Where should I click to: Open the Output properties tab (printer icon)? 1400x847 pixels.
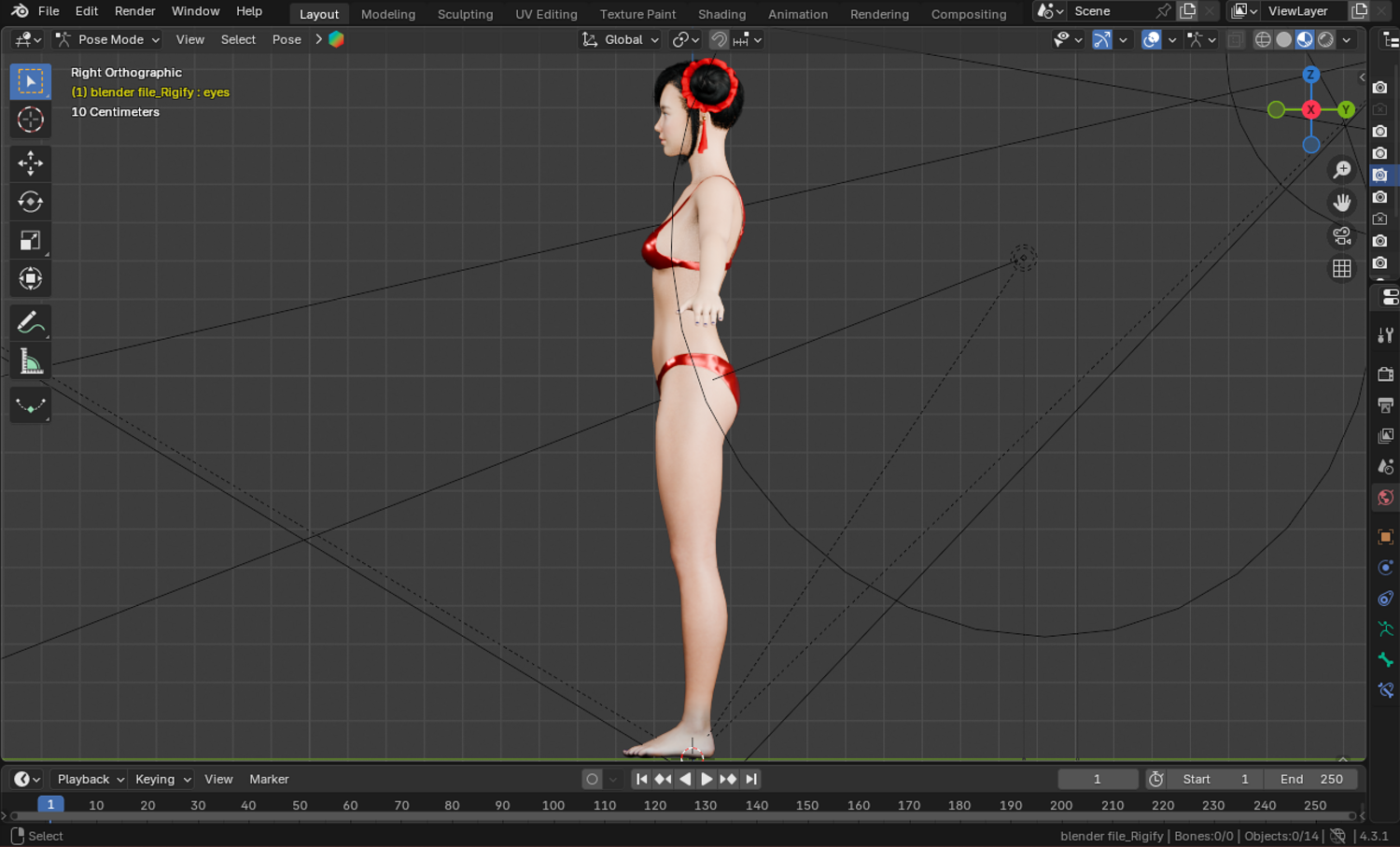tap(1385, 405)
